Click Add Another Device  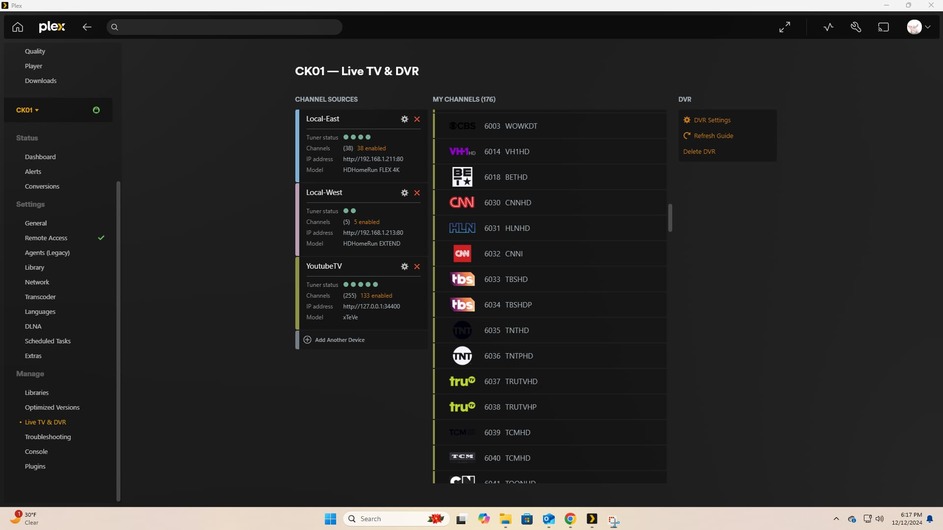(x=334, y=340)
